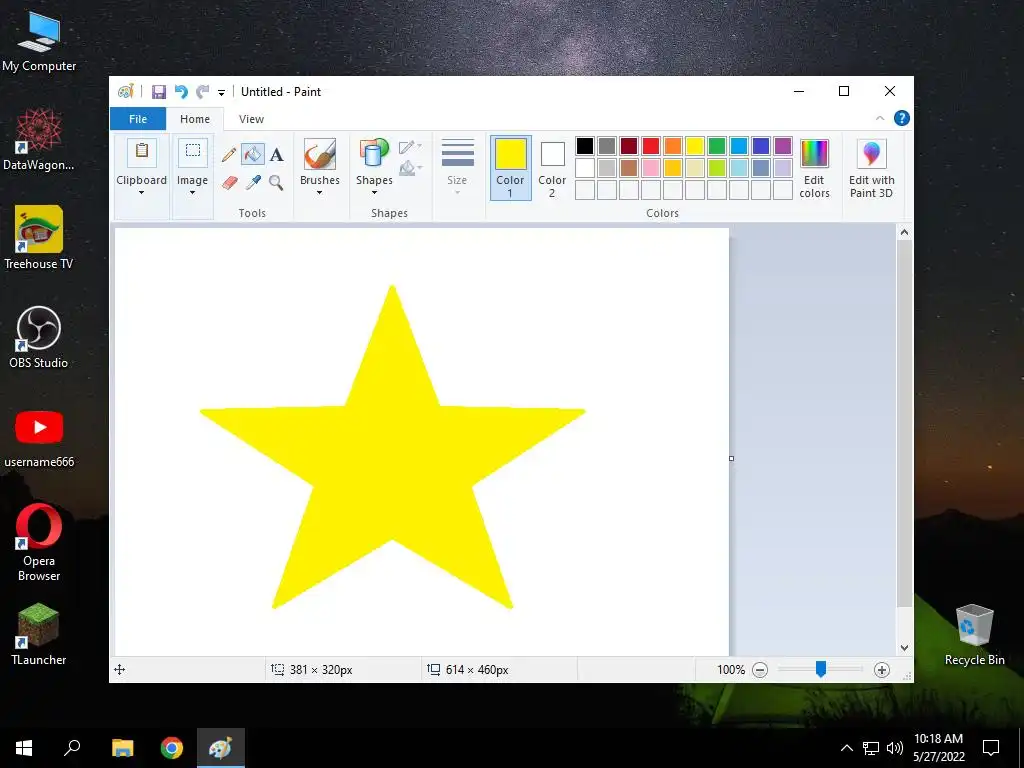The image size is (1024, 768).
Task: Open the File menu
Action: (x=138, y=119)
